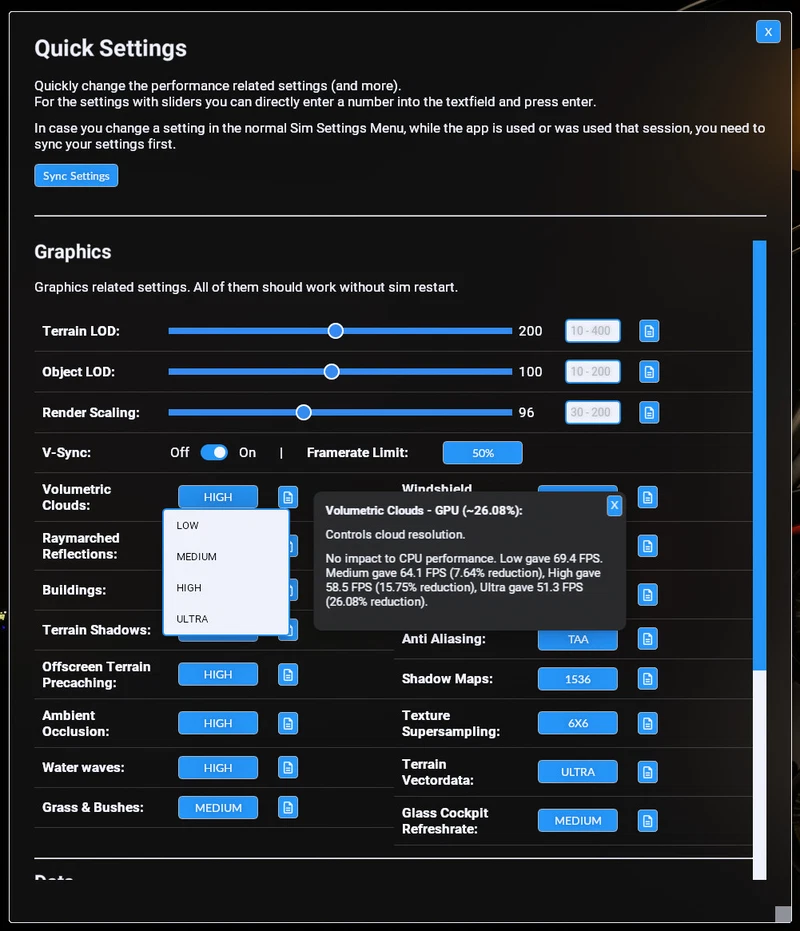Open the info note for Water waves
Image resolution: width=800 pixels, height=931 pixels.
coord(288,767)
